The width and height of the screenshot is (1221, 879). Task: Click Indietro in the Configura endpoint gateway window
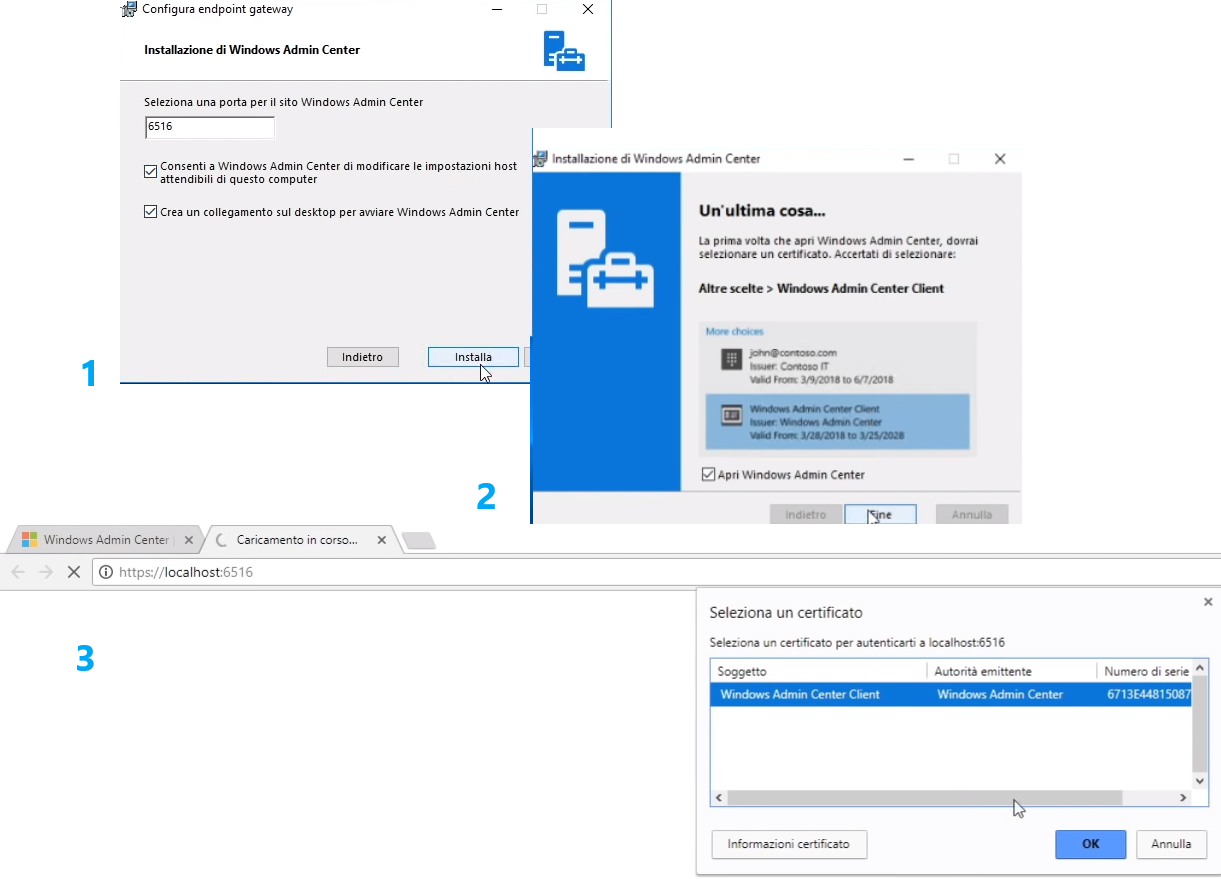click(362, 357)
